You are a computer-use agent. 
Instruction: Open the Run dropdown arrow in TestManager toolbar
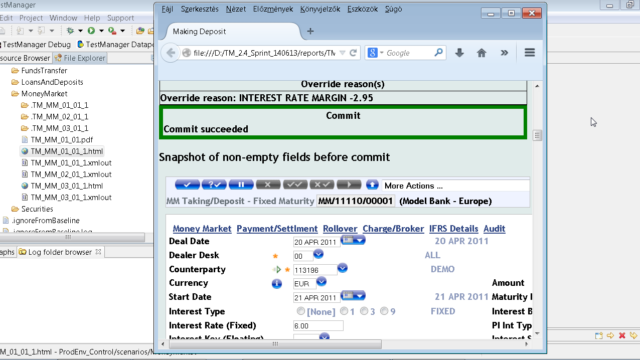click(101, 31)
